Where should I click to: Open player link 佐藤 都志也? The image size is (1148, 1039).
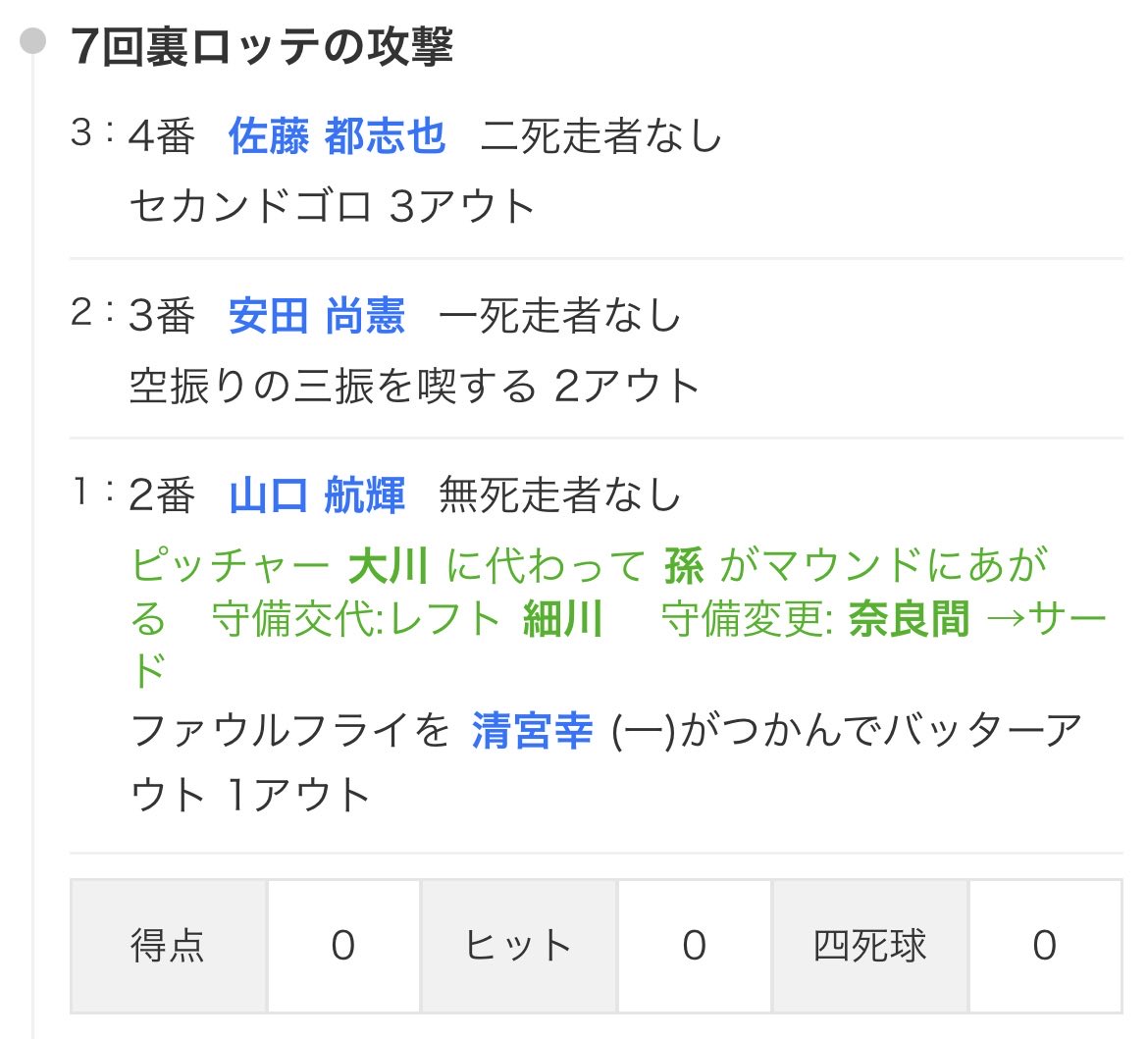(x=337, y=136)
